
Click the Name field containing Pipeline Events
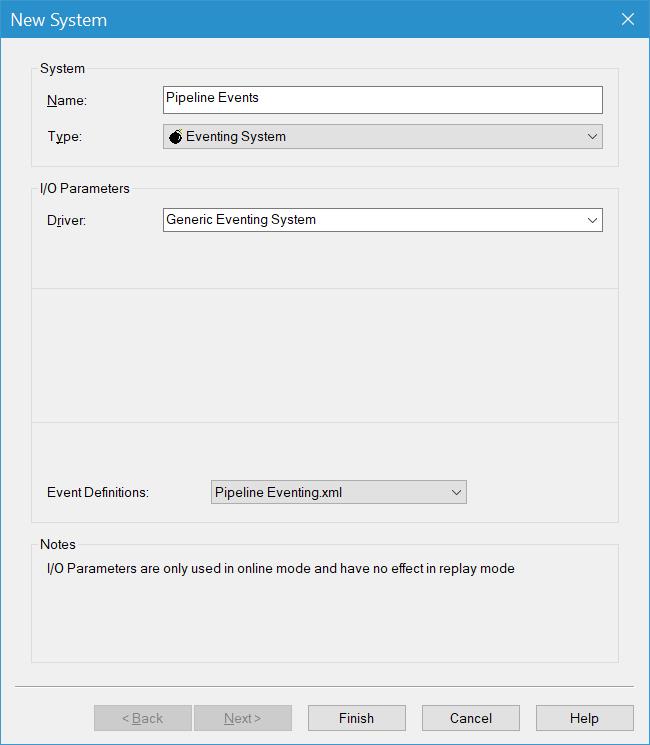pos(382,100)
